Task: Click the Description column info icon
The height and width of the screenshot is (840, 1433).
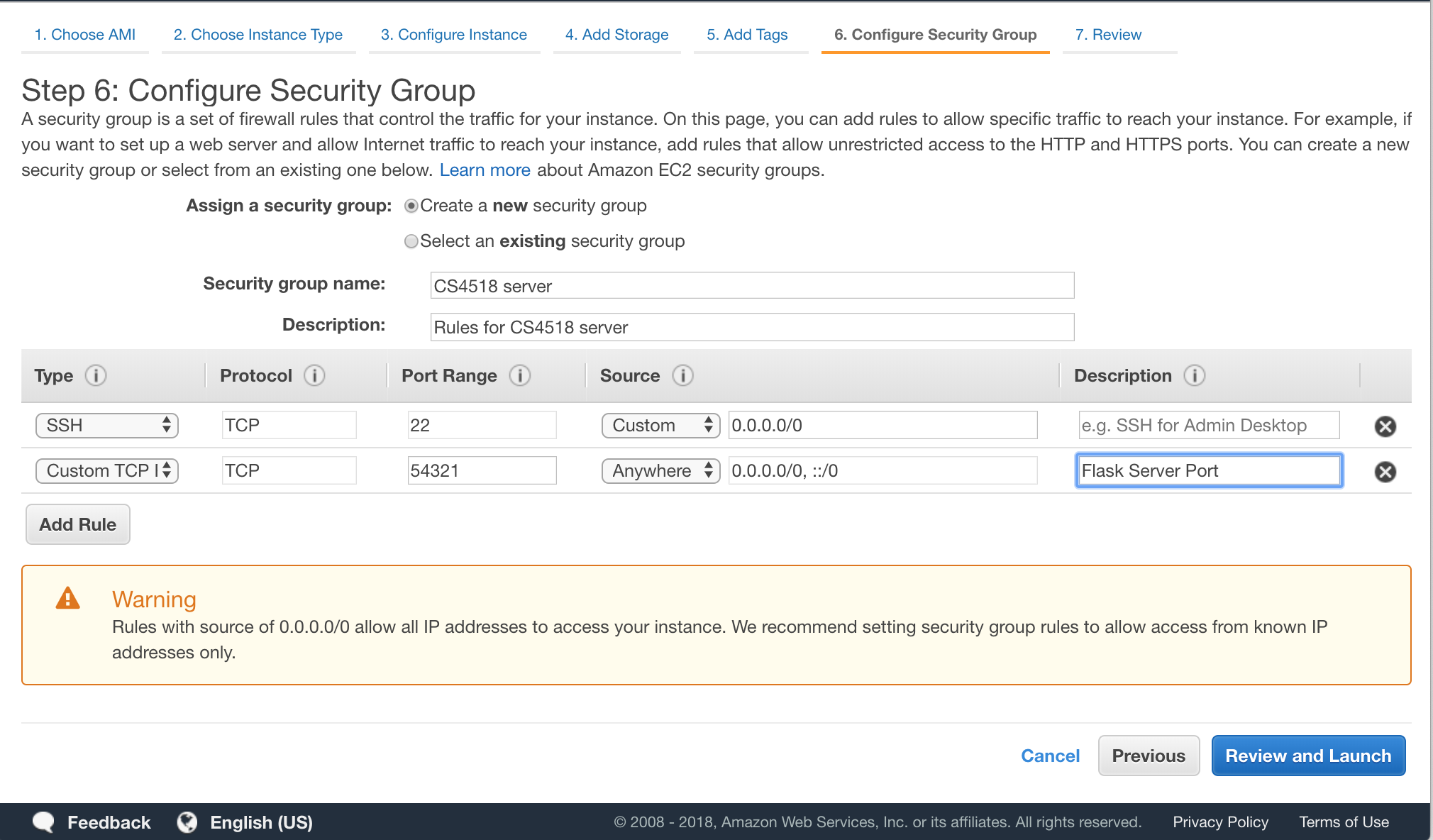Action: point(1195,375)
